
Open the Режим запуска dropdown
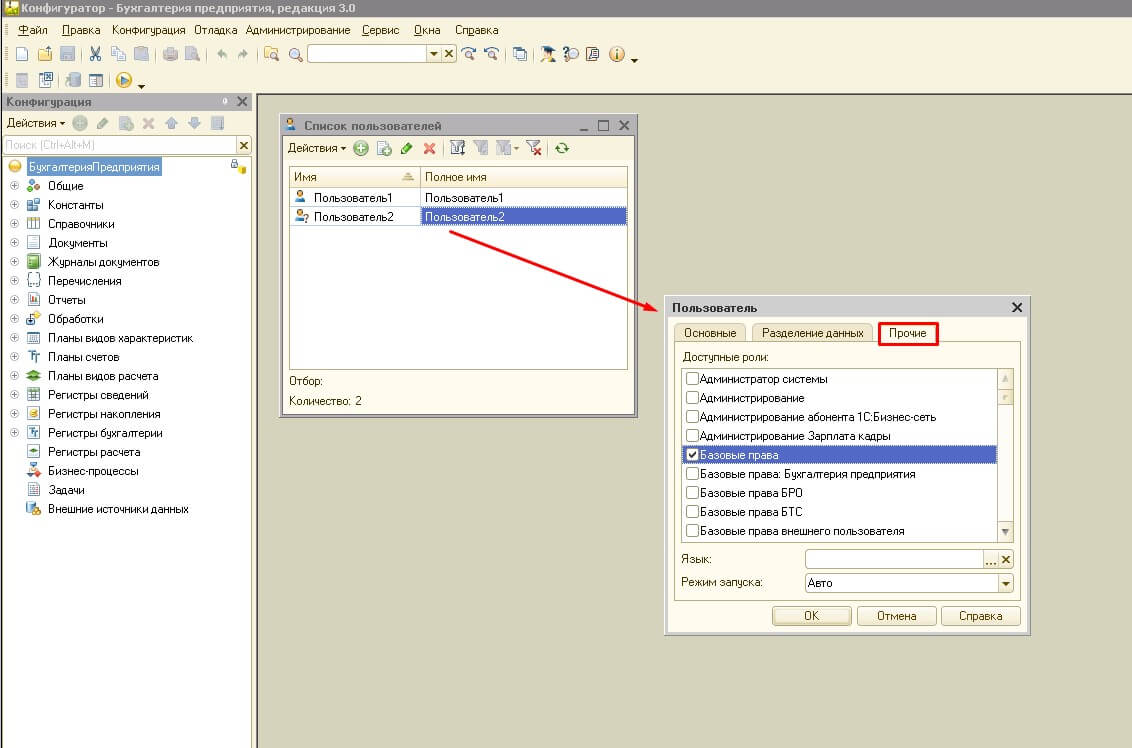[1006, 583]
